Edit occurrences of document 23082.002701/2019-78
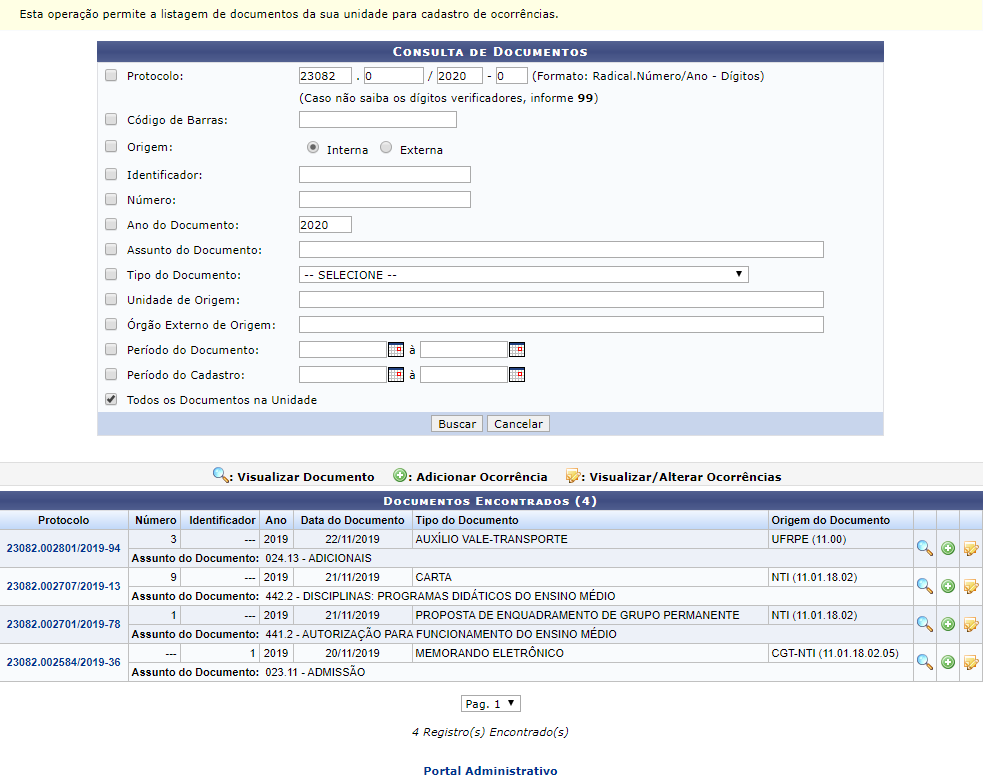 pyautogui.click(x=971, y=624)
